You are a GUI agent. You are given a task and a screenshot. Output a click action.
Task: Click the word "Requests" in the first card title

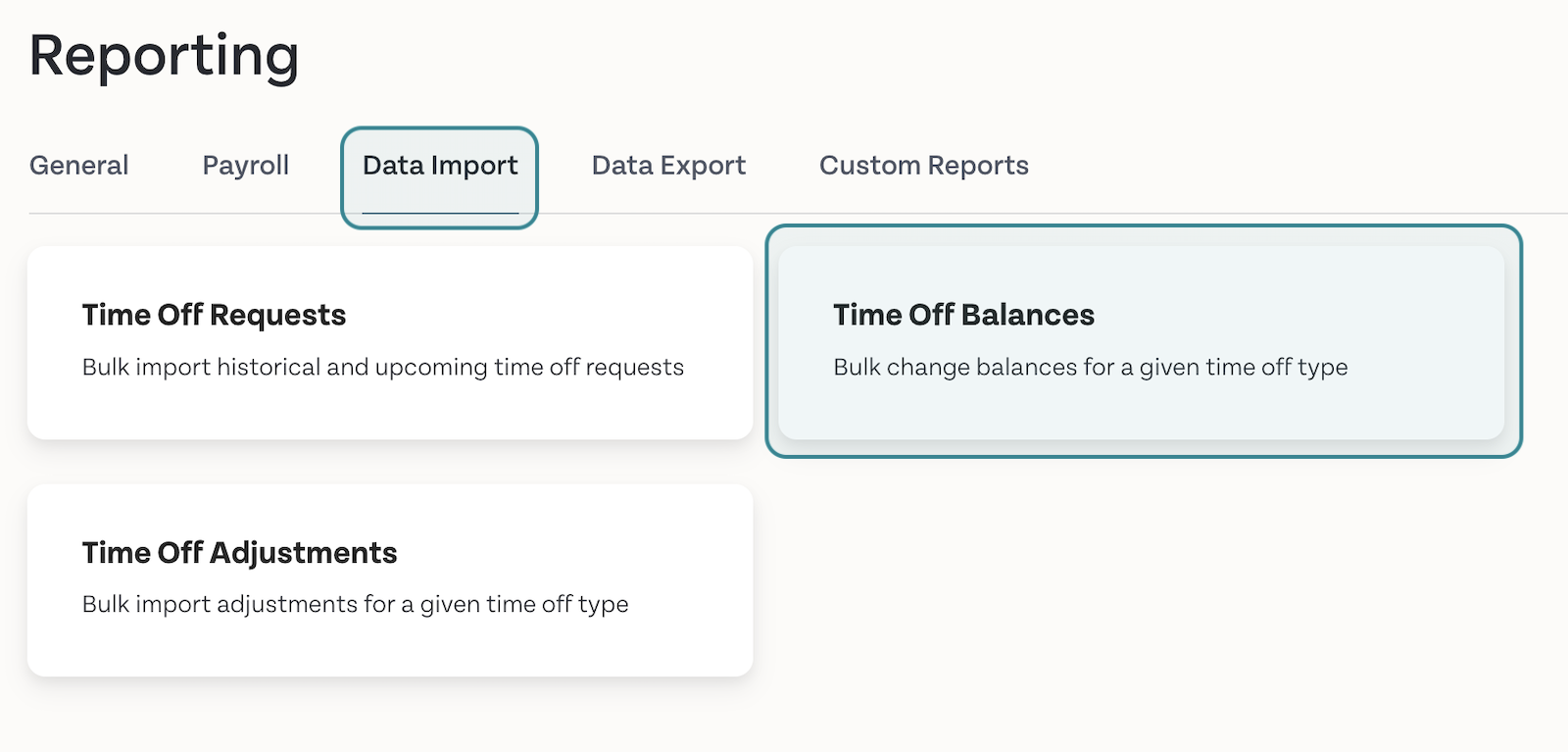[x=277, y=315]
